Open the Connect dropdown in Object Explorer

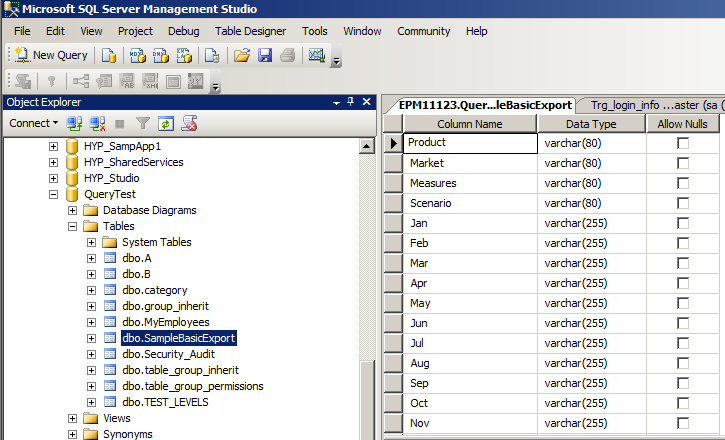(33, 123)
